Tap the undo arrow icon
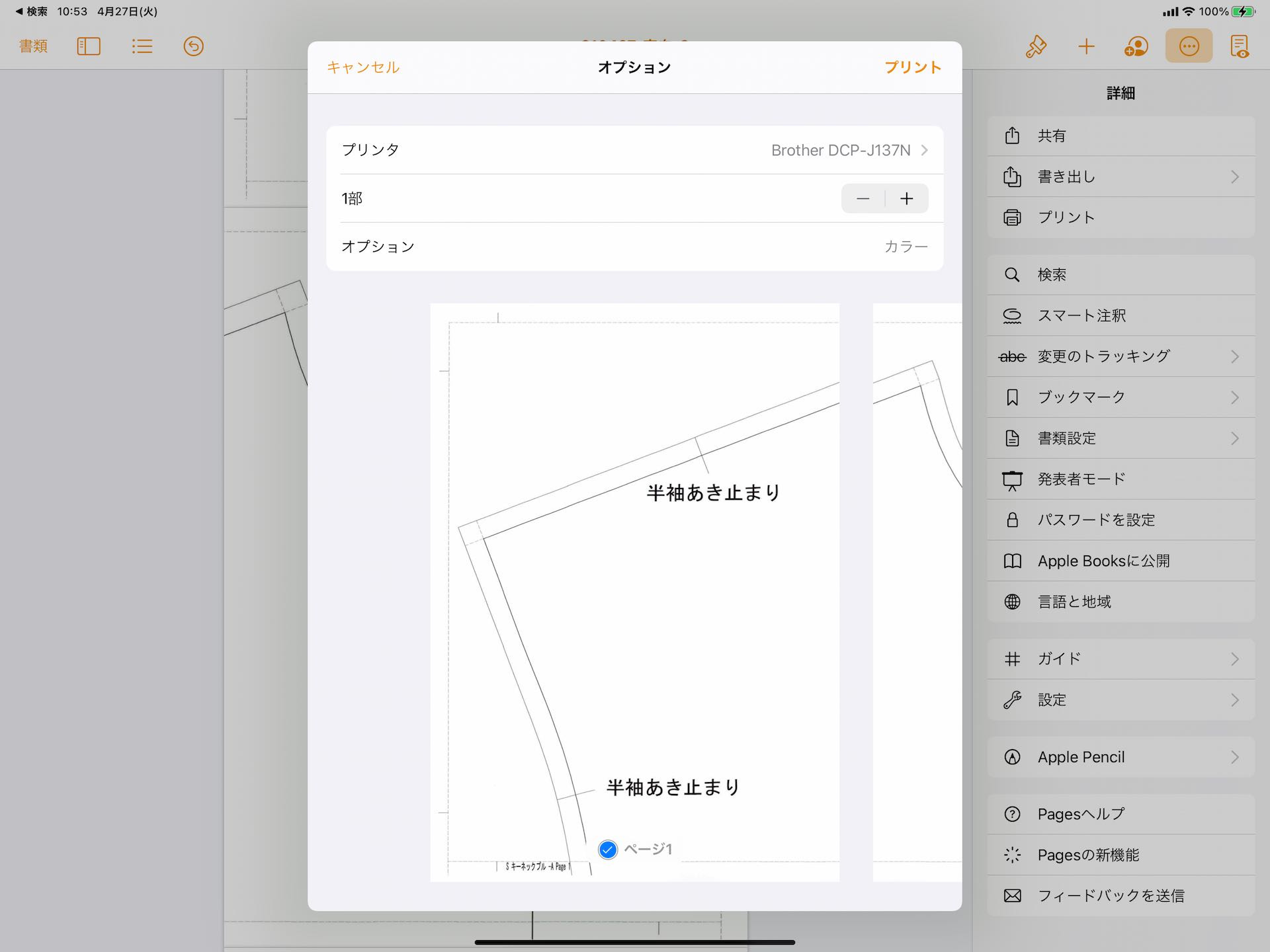Viewport: 1270px width, 952px height. click(x=193, y=46)
